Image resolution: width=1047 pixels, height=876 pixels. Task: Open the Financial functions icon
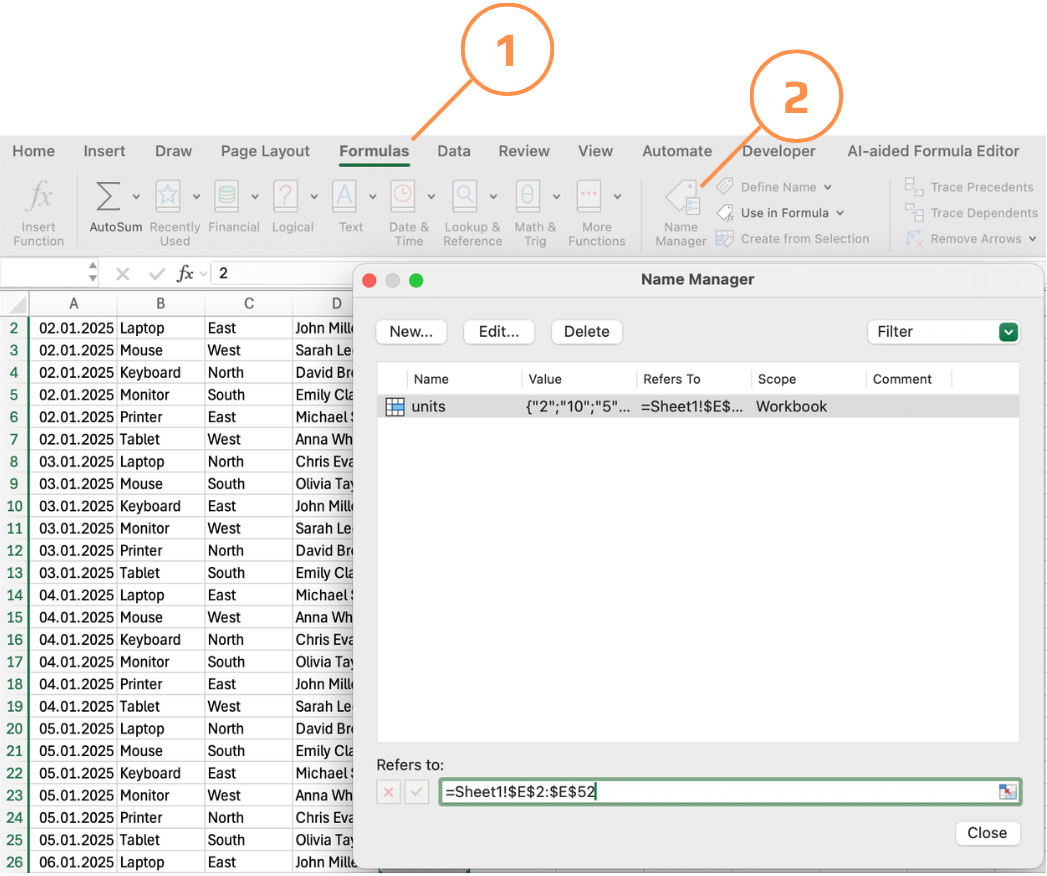[227, 196]
